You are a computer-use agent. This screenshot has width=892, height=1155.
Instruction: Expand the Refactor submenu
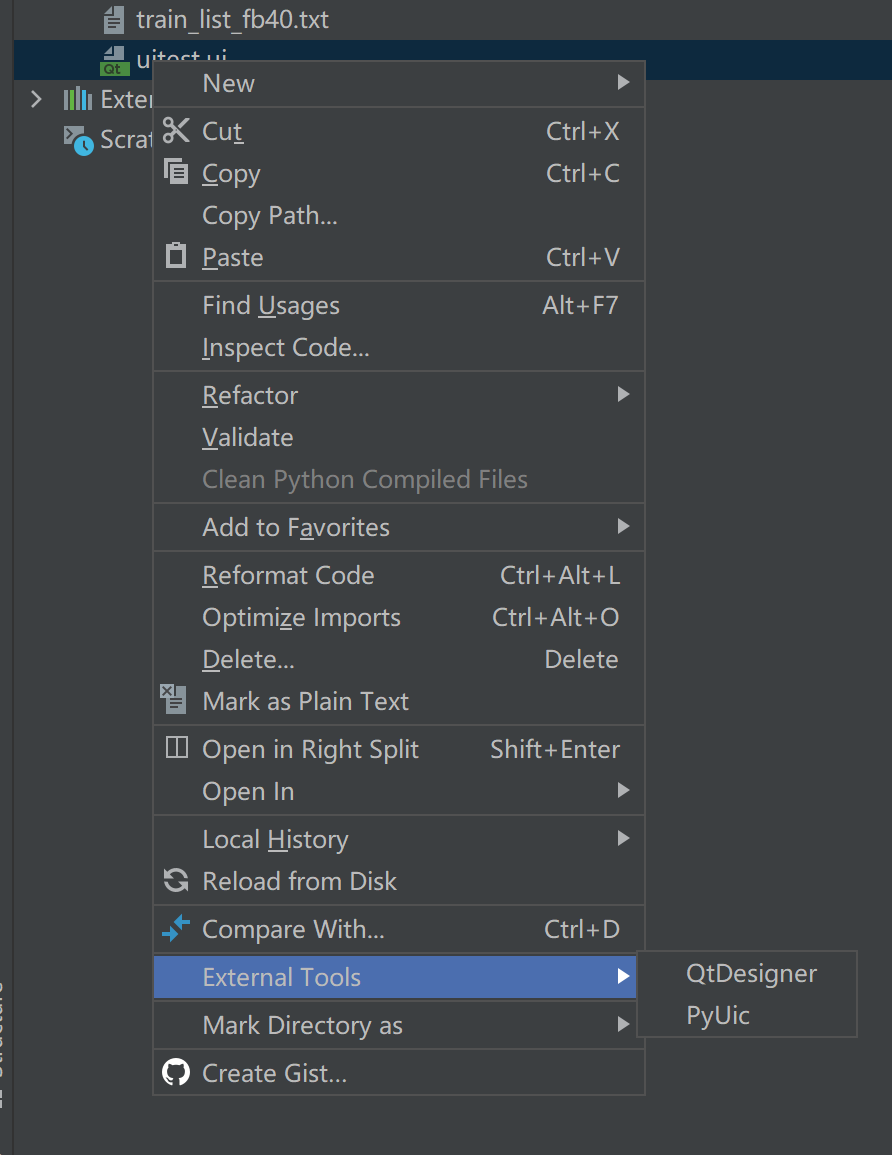point(250,395)
